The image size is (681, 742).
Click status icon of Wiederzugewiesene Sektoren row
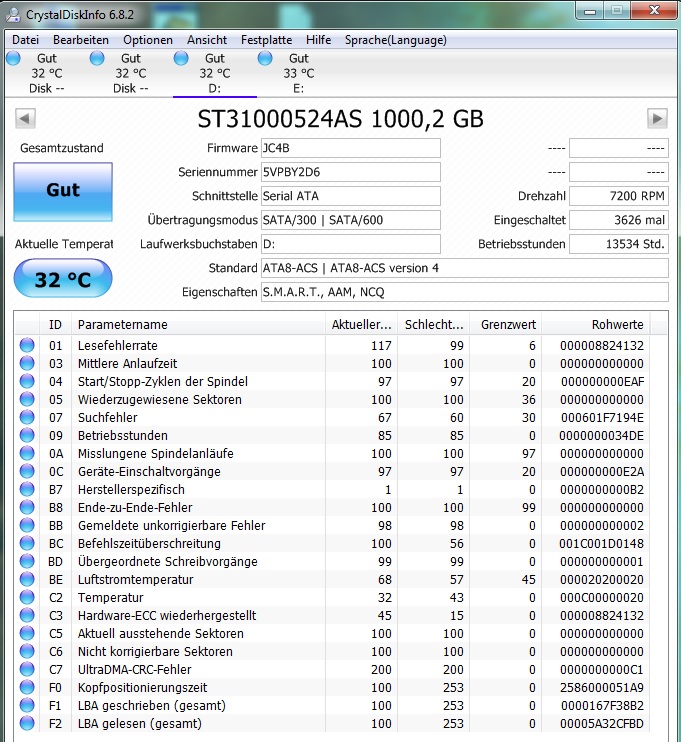pos(27,399)
